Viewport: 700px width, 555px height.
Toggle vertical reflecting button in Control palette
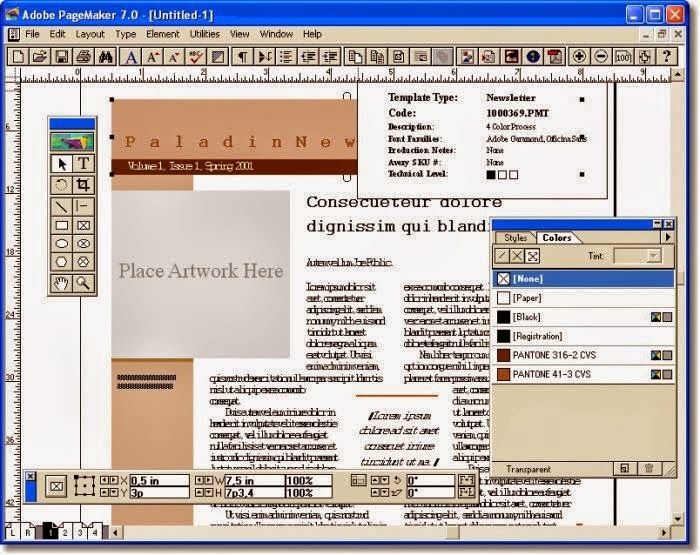pyautogui.click(x=466, y=492)
